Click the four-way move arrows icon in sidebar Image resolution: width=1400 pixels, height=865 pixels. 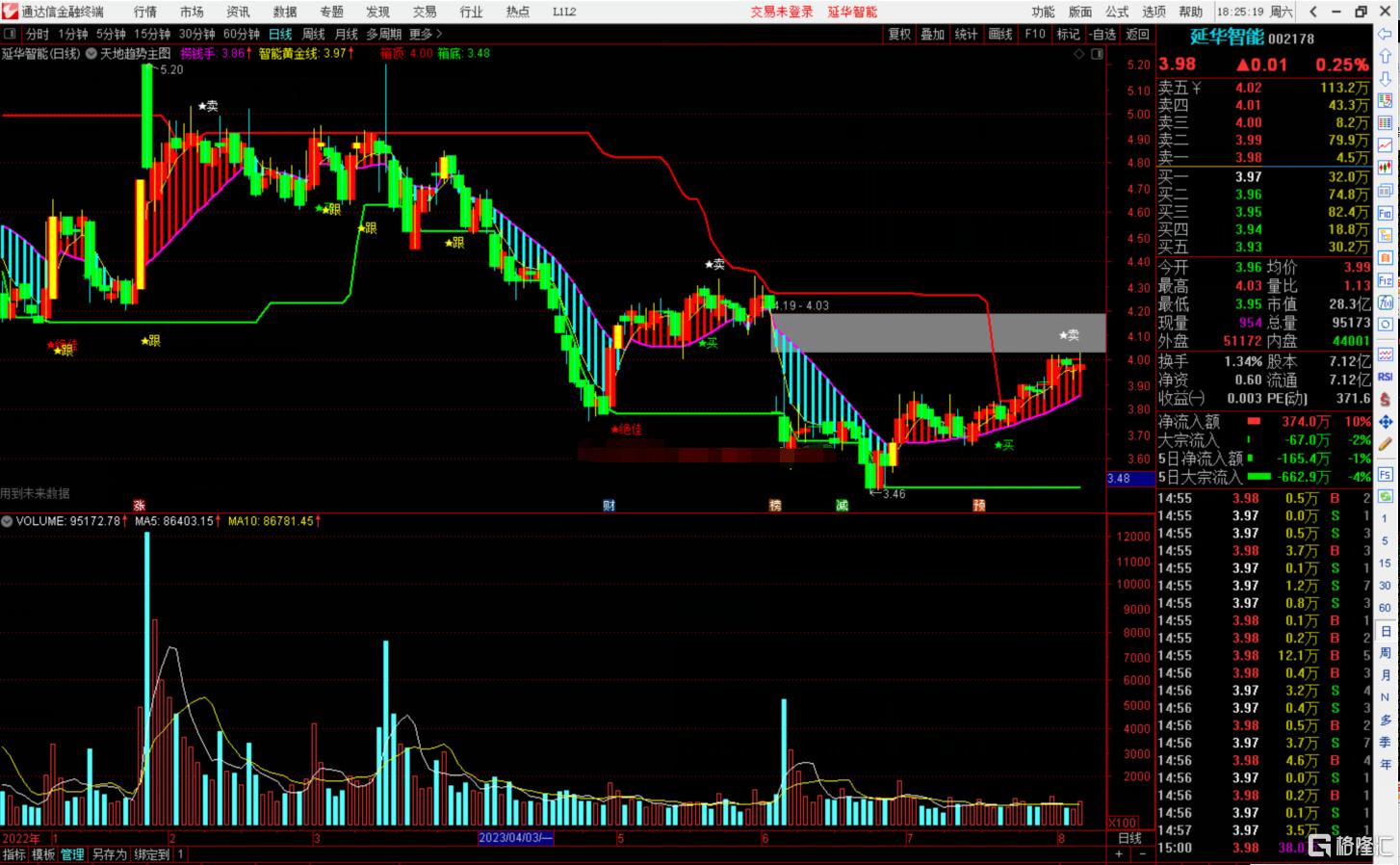point(1386,422)
